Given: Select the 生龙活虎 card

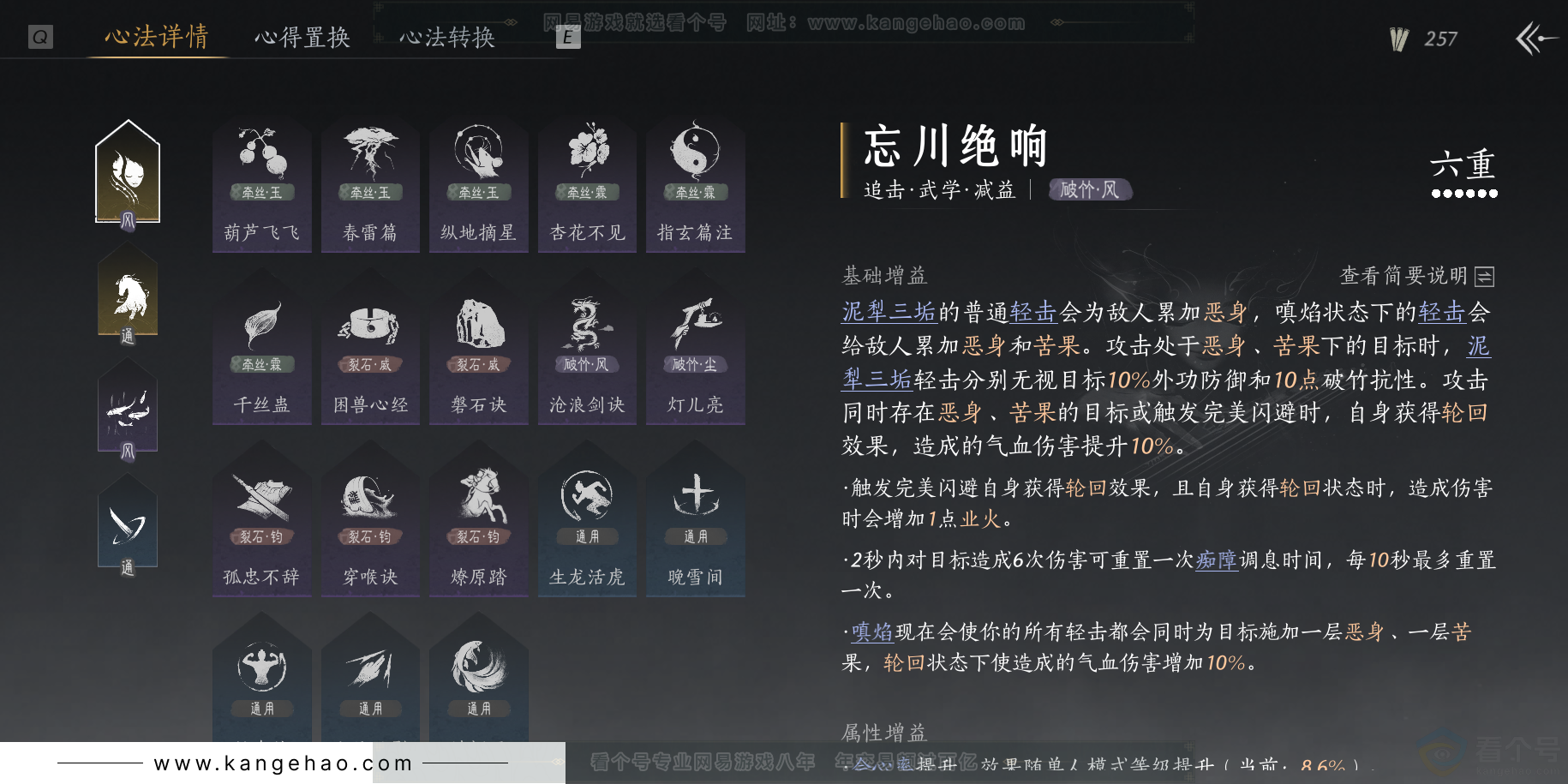Looking at the screenshot, I should pyautogui.click(x=587, y=524).
